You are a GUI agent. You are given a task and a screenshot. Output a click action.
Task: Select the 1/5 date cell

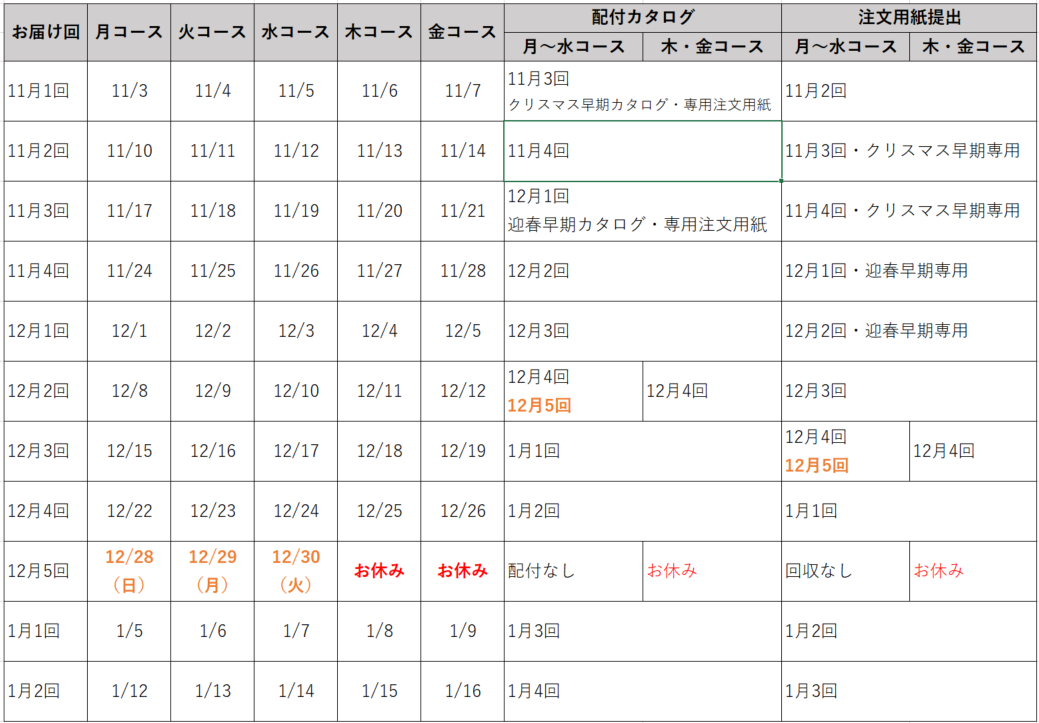[x=129, y=631]
